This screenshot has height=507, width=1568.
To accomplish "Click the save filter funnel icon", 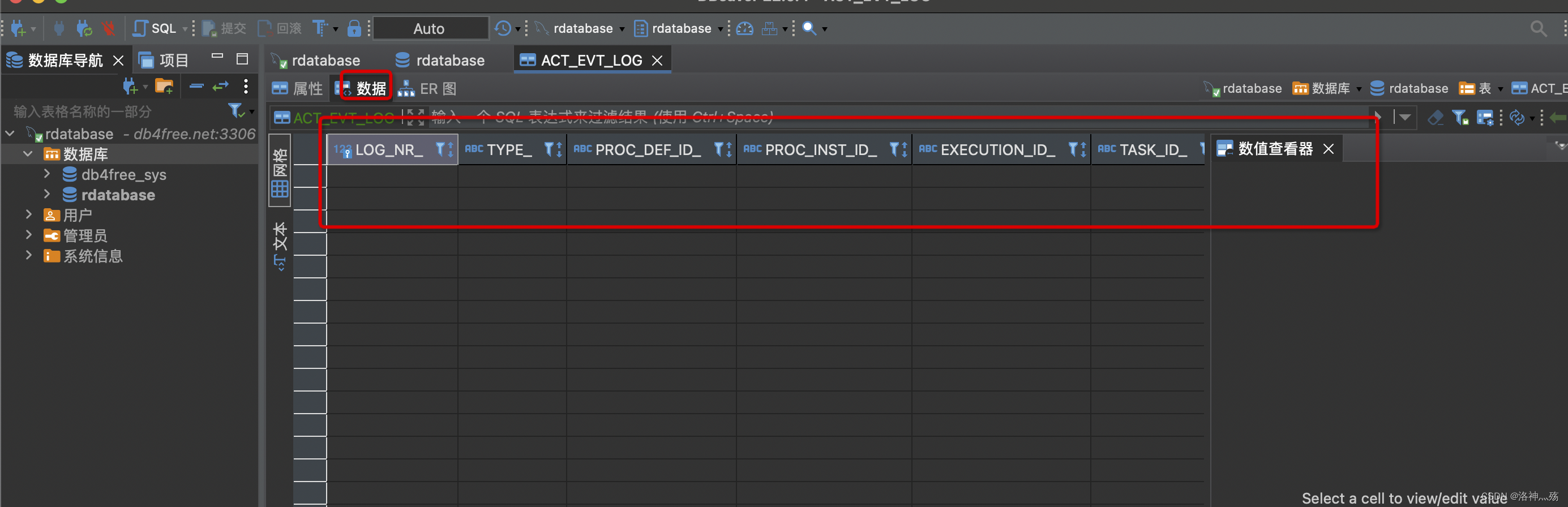I will [1460, 117].
